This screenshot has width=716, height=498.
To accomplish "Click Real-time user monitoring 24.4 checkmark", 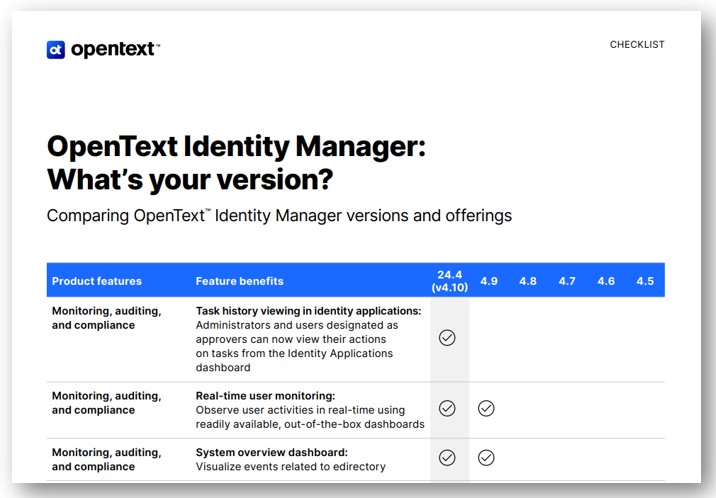I will (447, 408).
